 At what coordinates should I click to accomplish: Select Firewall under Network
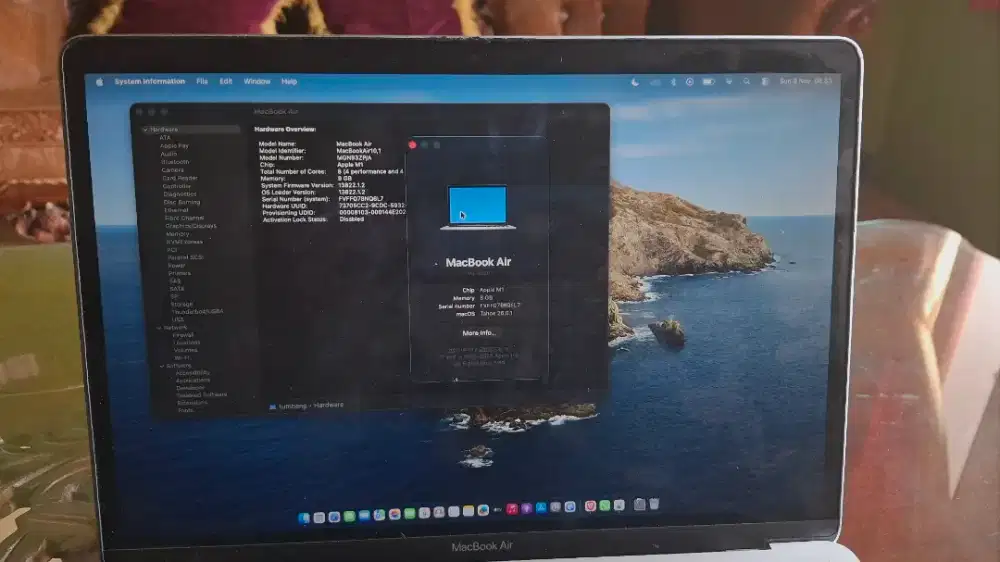tap(183, 335)
